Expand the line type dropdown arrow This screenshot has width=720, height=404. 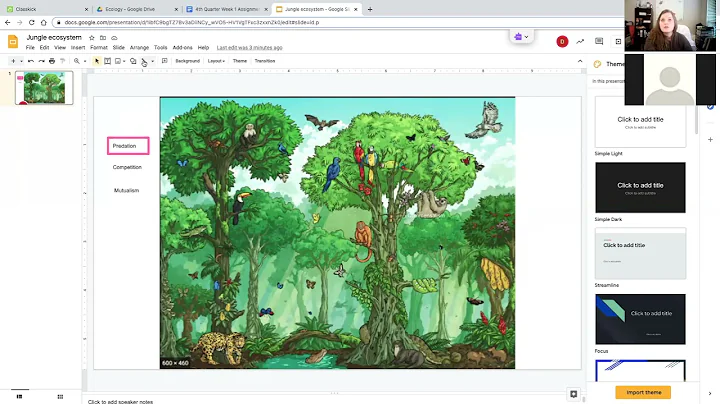(x=152, y=61)
